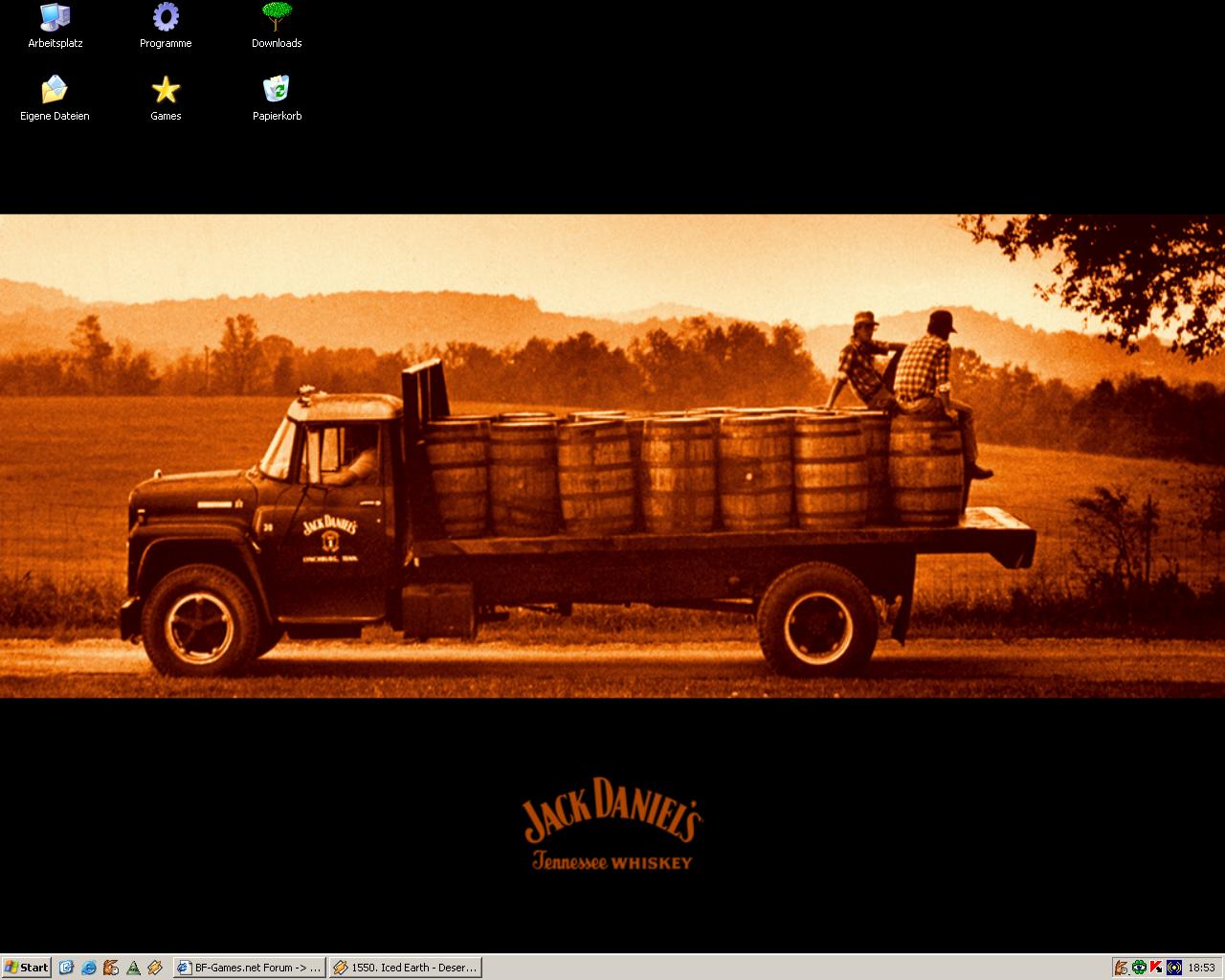This screenshot has height=980, width=1225.
Task: Click the 18:53 system clock
Action: [1201, 968]
